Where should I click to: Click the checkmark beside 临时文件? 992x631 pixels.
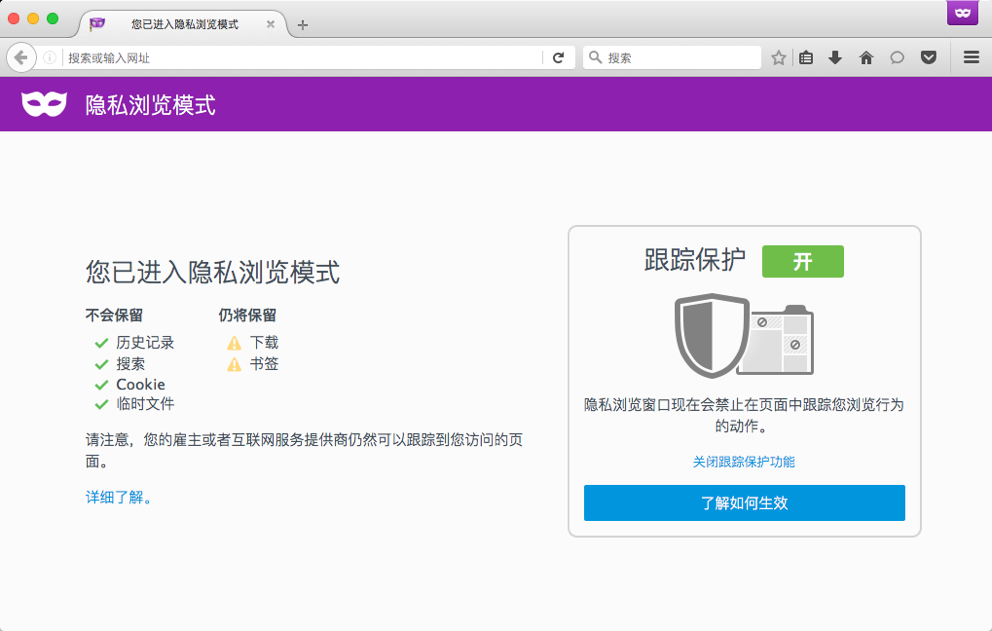pyautogui.click(x=101, y=404)
